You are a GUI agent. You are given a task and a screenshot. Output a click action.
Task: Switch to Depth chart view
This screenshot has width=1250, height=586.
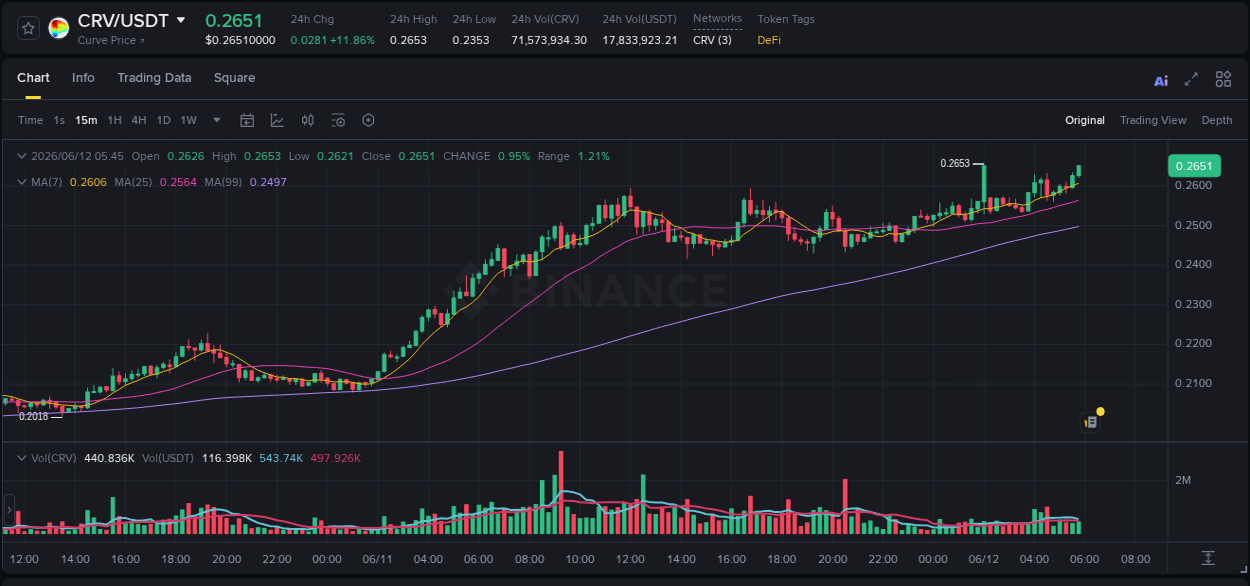point(1217,120)
